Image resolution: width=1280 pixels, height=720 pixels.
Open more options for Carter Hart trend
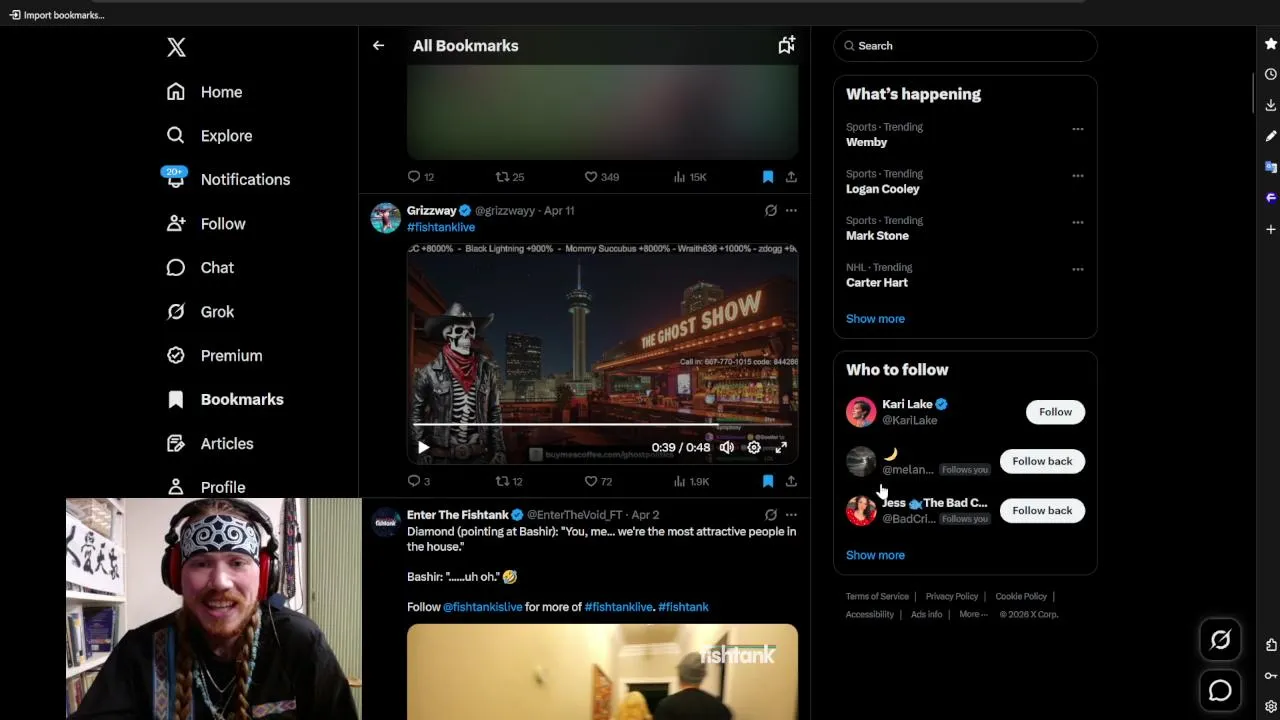click(1078, 269)
